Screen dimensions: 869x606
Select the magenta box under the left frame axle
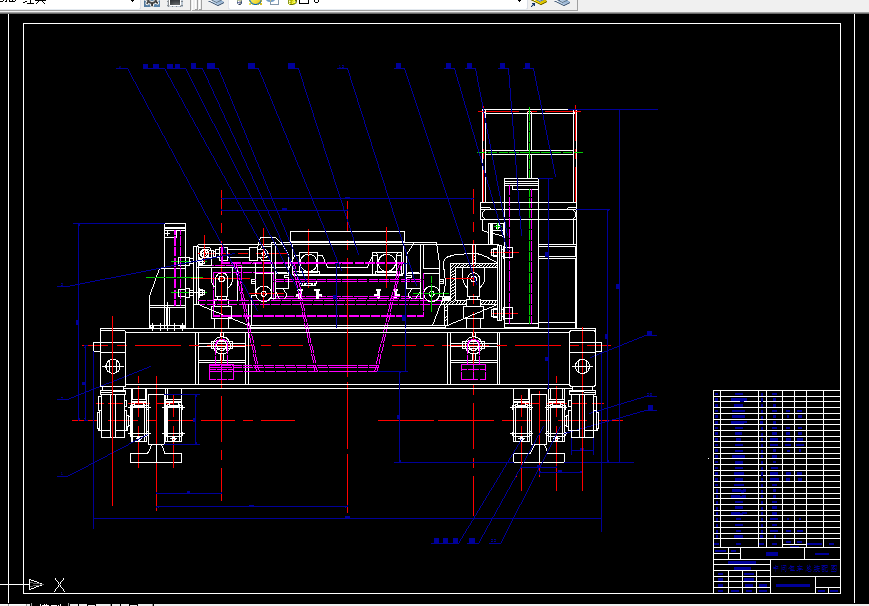(221, 372)
